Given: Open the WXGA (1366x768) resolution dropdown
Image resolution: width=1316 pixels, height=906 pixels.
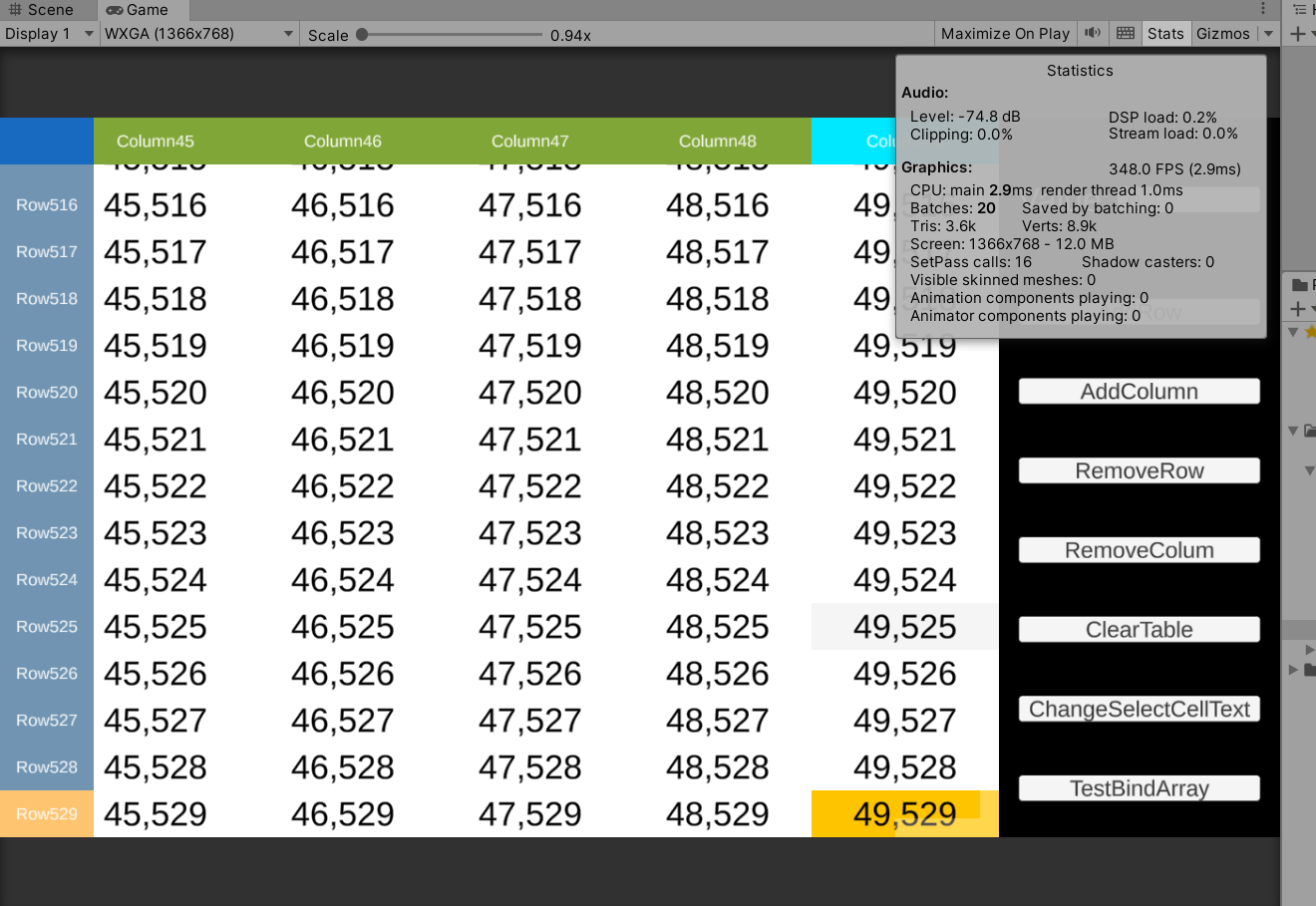Looking at the screenshot, I should (199, 33).
